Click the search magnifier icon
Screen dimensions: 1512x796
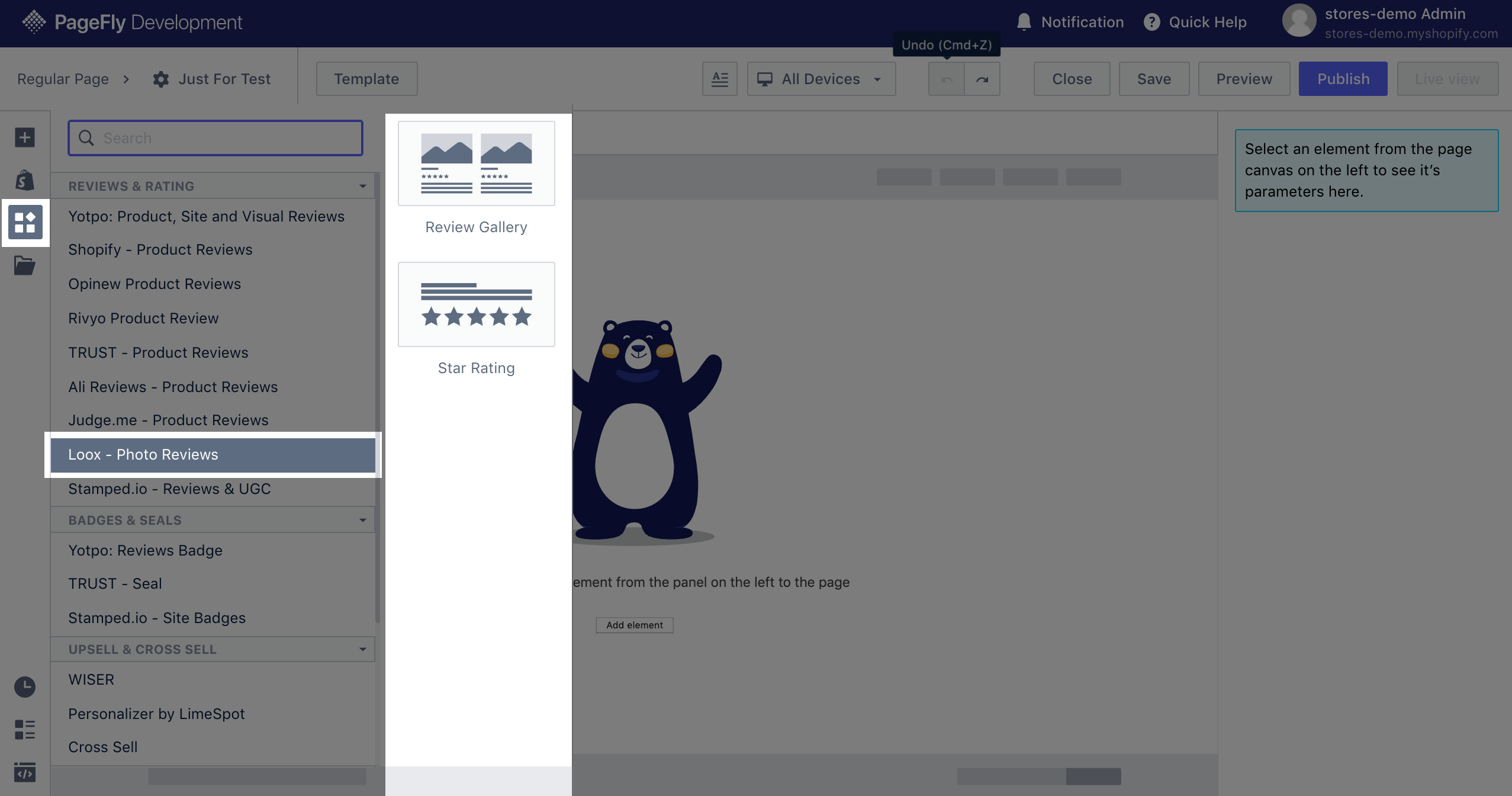click(x=86, y=138)
